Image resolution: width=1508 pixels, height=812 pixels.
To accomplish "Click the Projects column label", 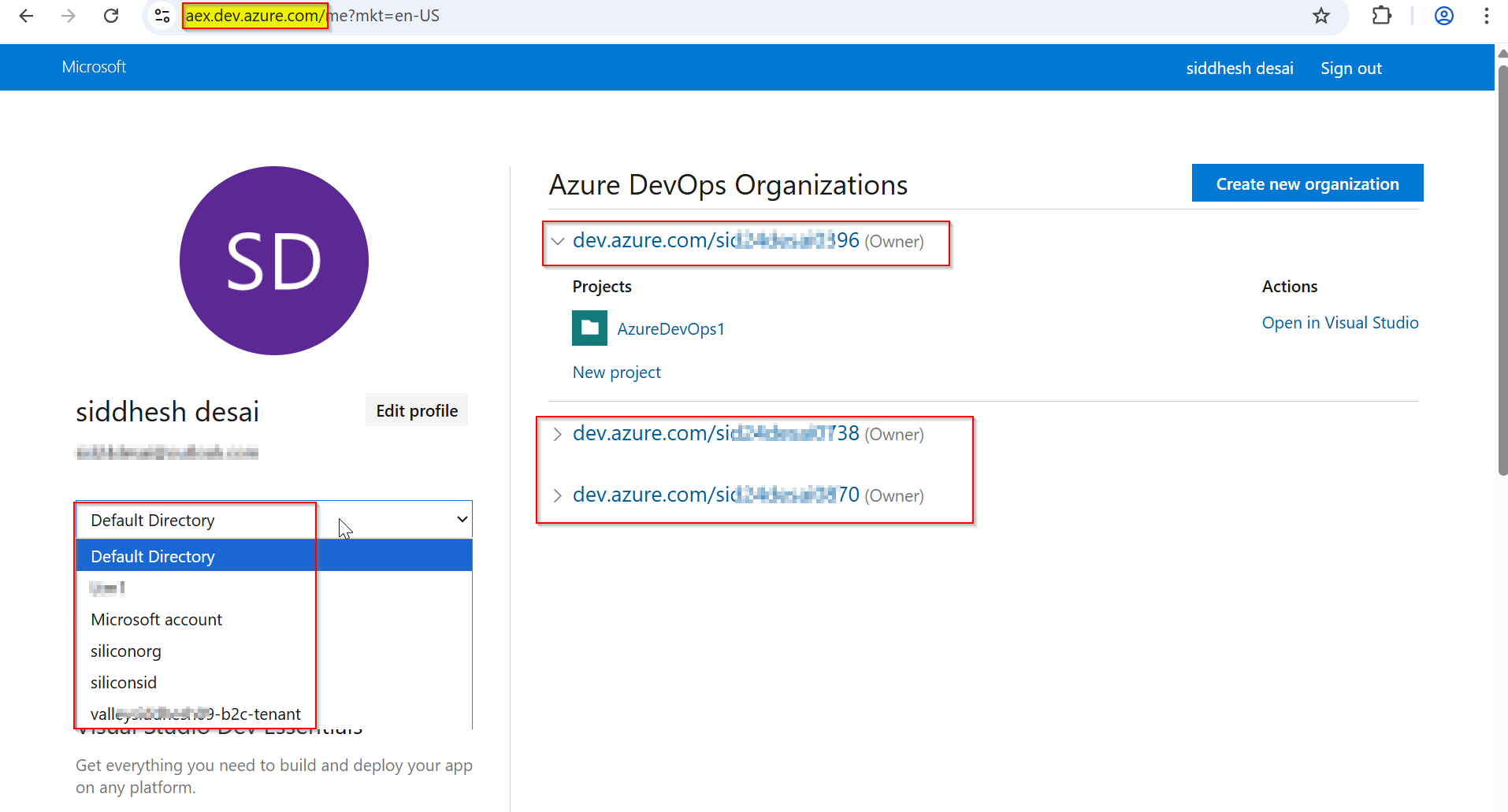I will (602, 287).
